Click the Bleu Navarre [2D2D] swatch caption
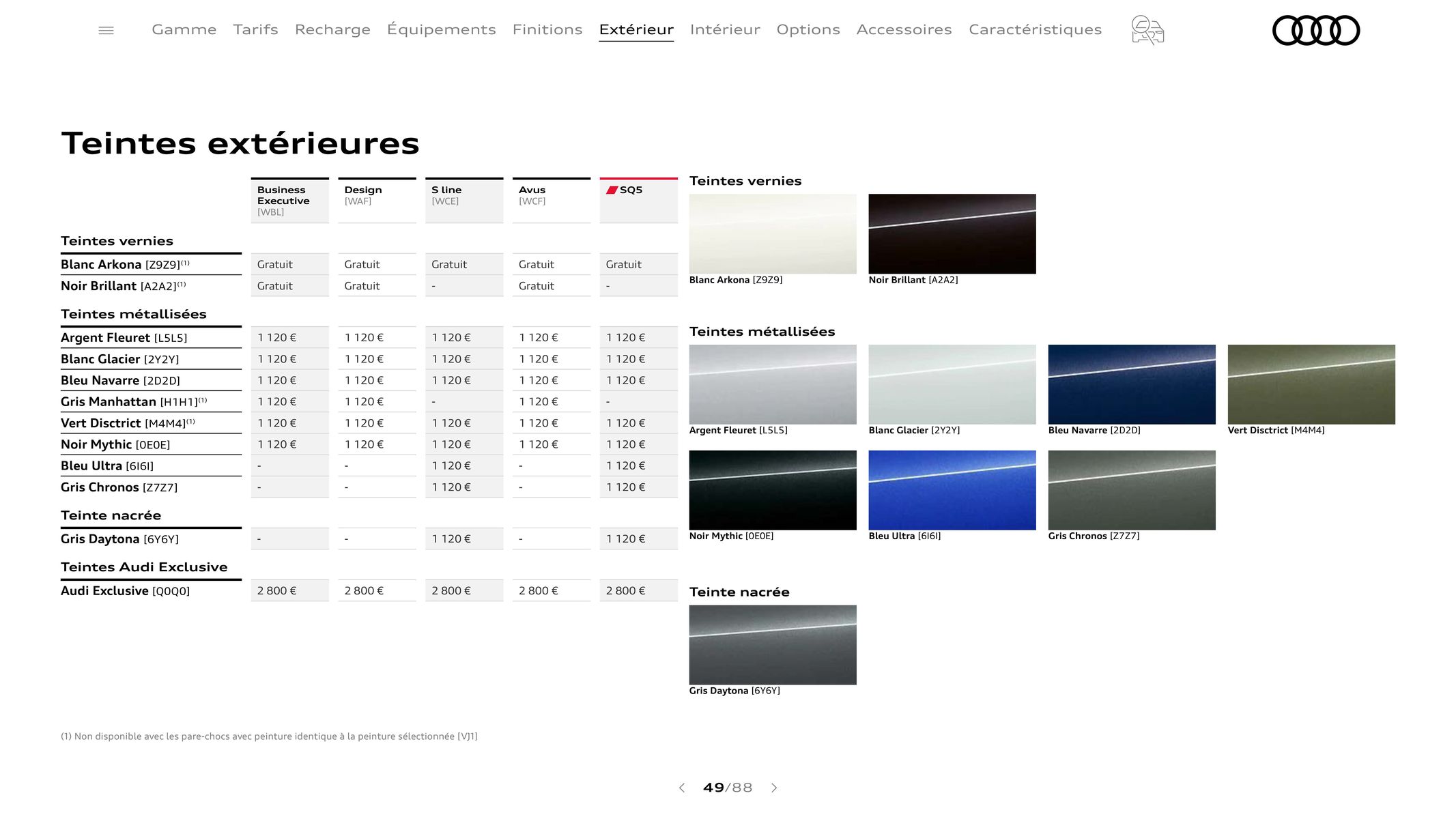1456x819 pixels. pyautogui.click(x=1094, y=431)
